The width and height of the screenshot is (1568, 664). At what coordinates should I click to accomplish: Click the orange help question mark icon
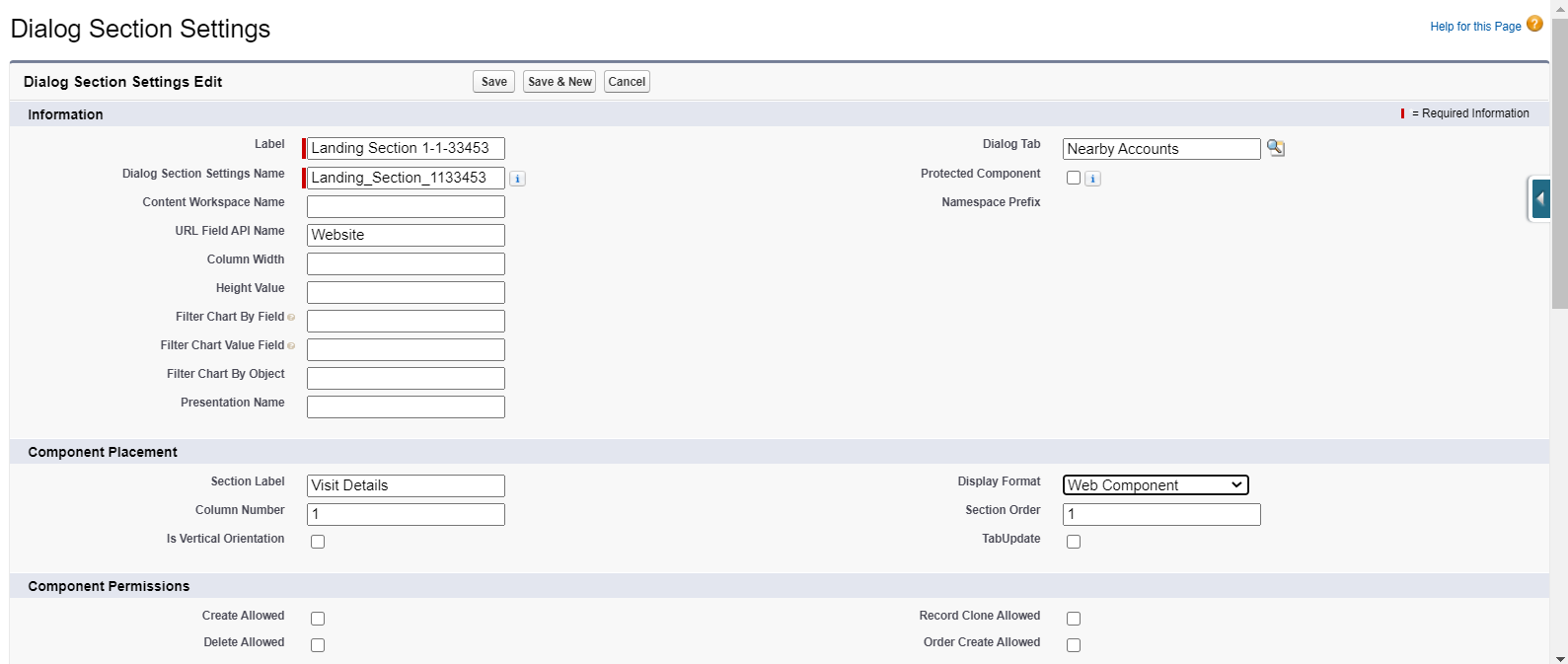coord(1534,25)
